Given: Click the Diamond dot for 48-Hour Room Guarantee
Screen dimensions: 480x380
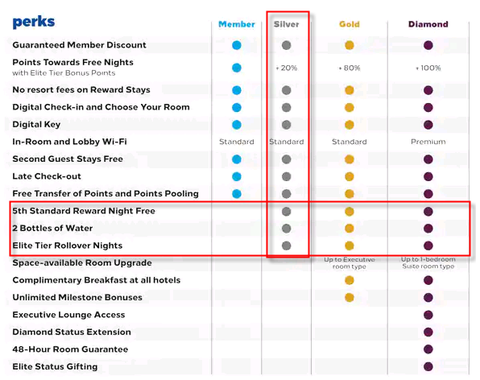Looking at the screenshot, I should point(428,349).
